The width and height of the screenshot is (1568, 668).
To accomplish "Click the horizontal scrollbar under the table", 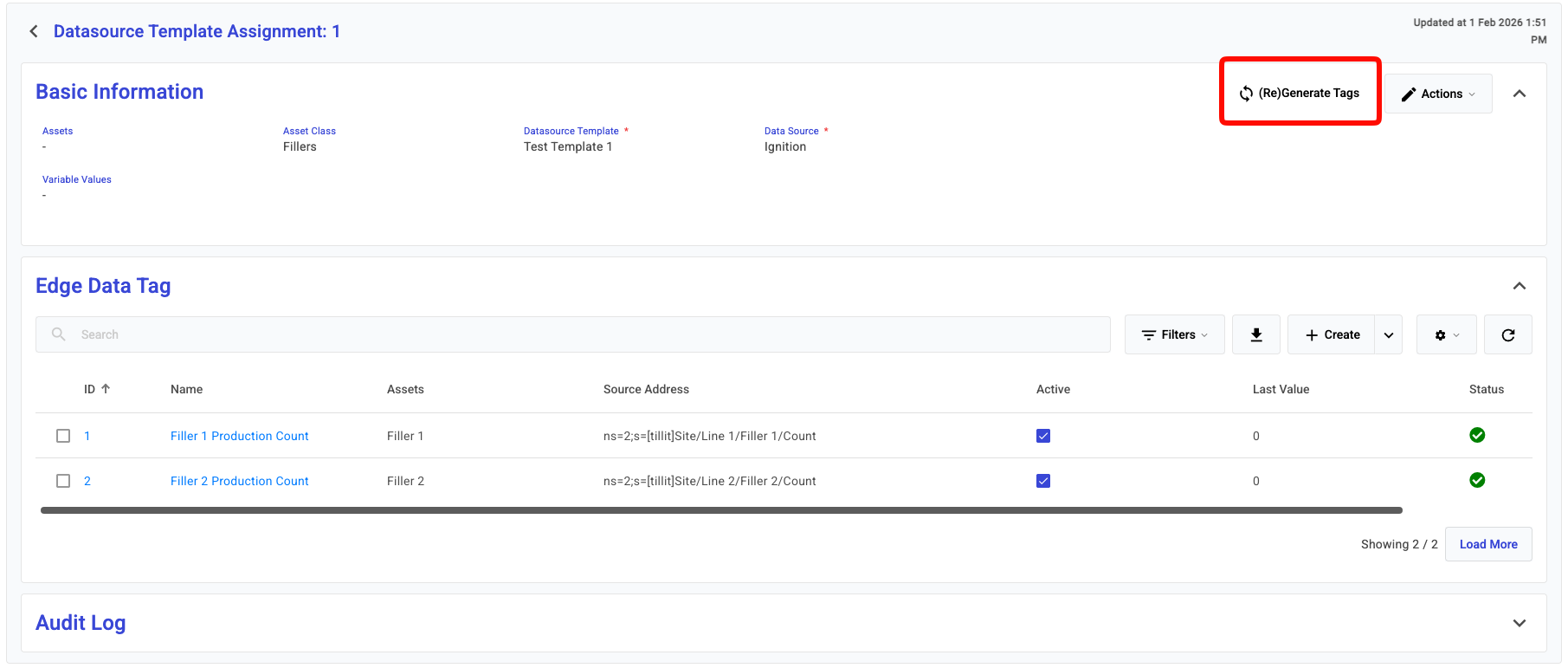I will coord(720,510).
